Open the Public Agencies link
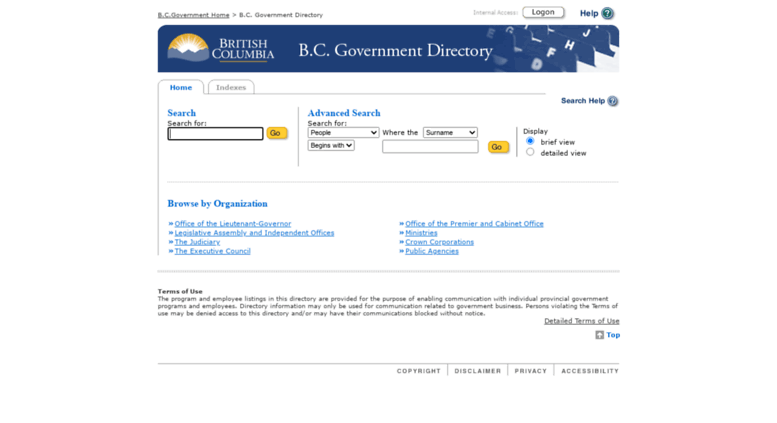This screenshot has width=777, height=423. pos(432,251)
